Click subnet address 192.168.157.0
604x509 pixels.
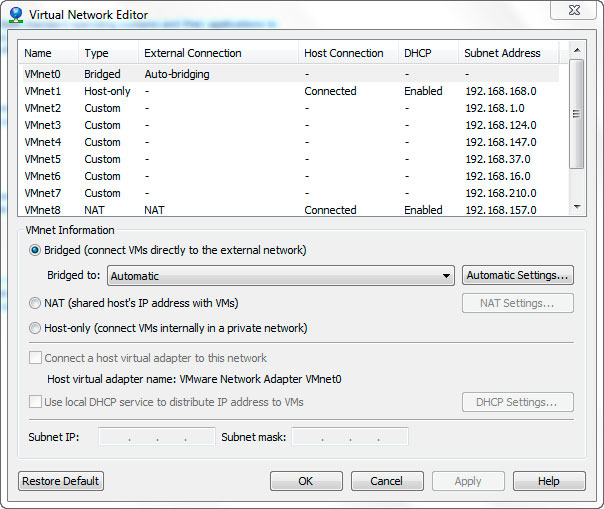pyautogui.click(x=501, y=210)
